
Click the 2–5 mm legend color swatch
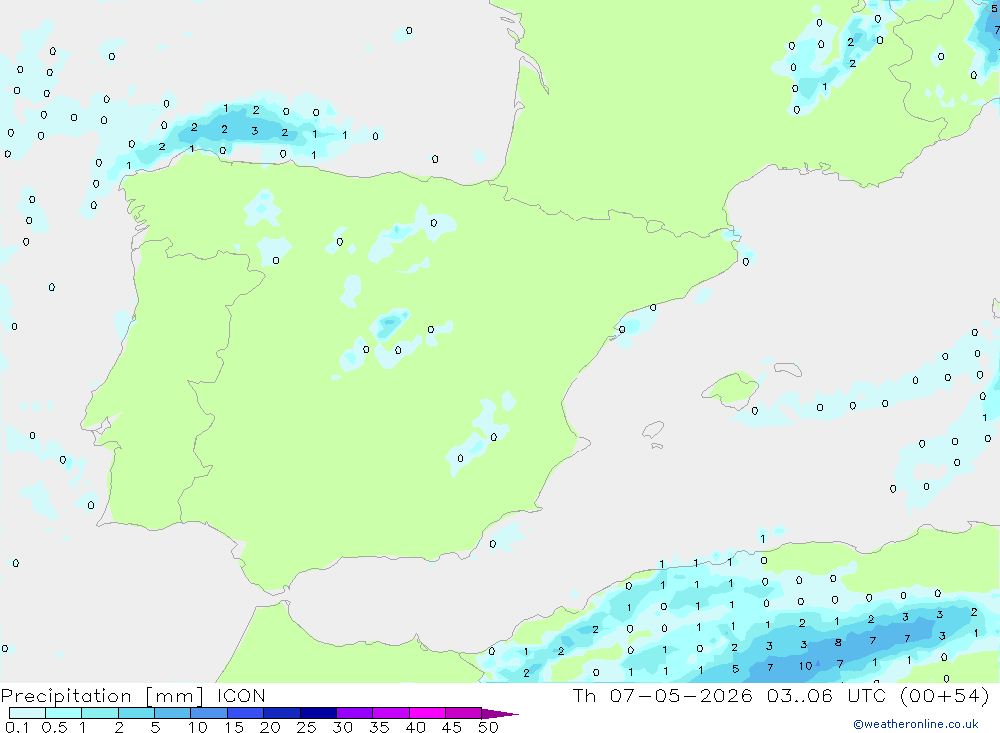click(x=136, y=713)
